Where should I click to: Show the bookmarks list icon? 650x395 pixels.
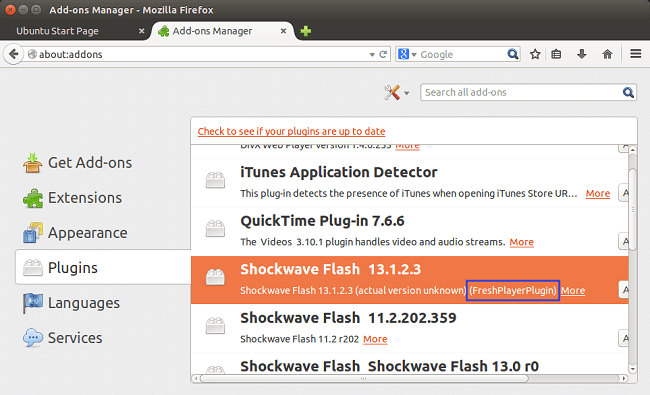pyautogui.click(x=556, y=54)
